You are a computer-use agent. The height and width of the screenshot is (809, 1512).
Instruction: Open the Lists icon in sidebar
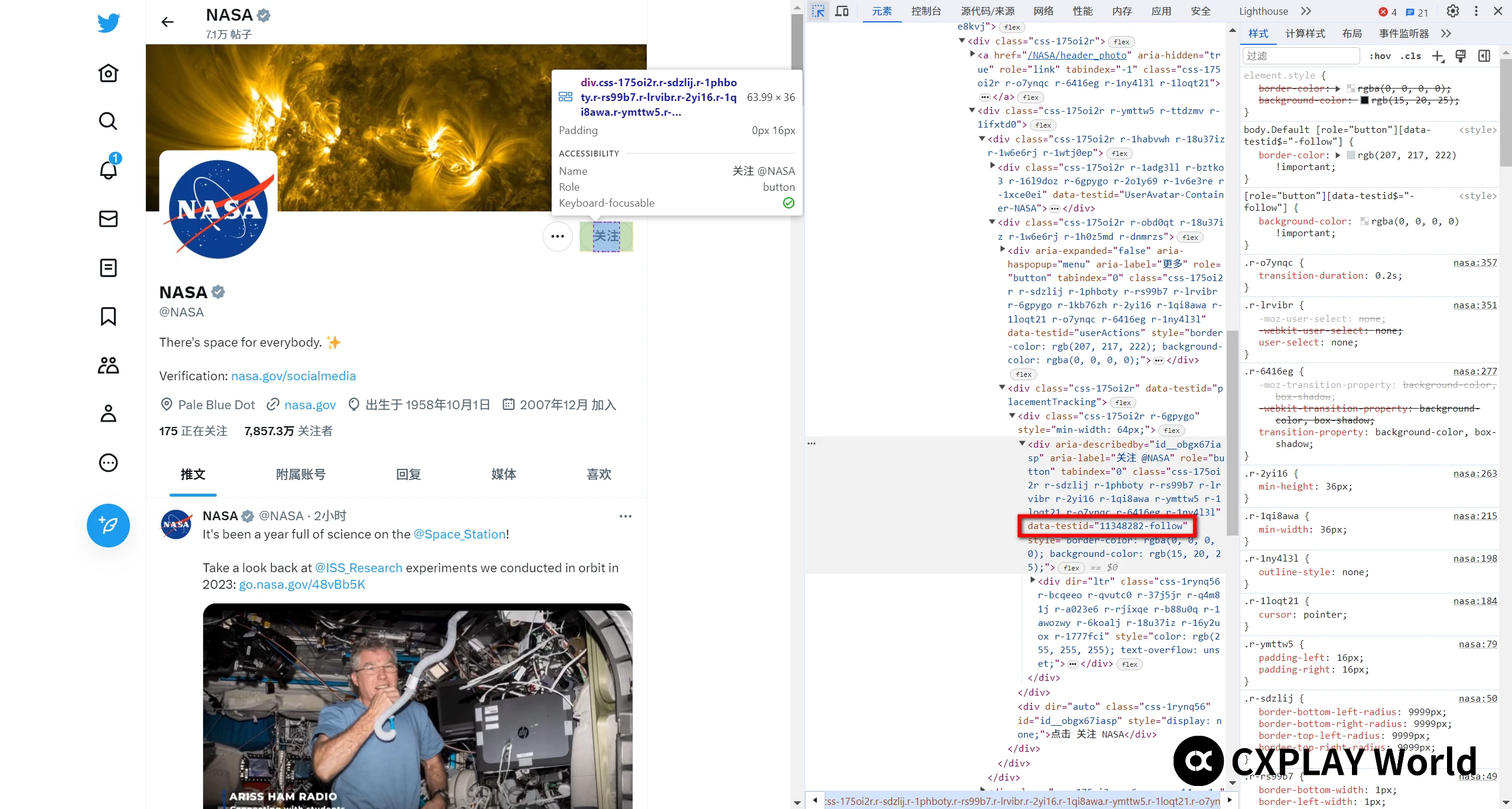tap(108, 268)
